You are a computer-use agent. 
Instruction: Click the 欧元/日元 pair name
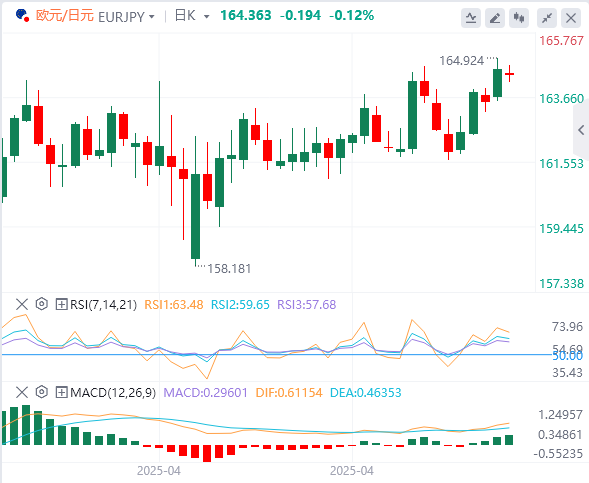coord(65,16)
